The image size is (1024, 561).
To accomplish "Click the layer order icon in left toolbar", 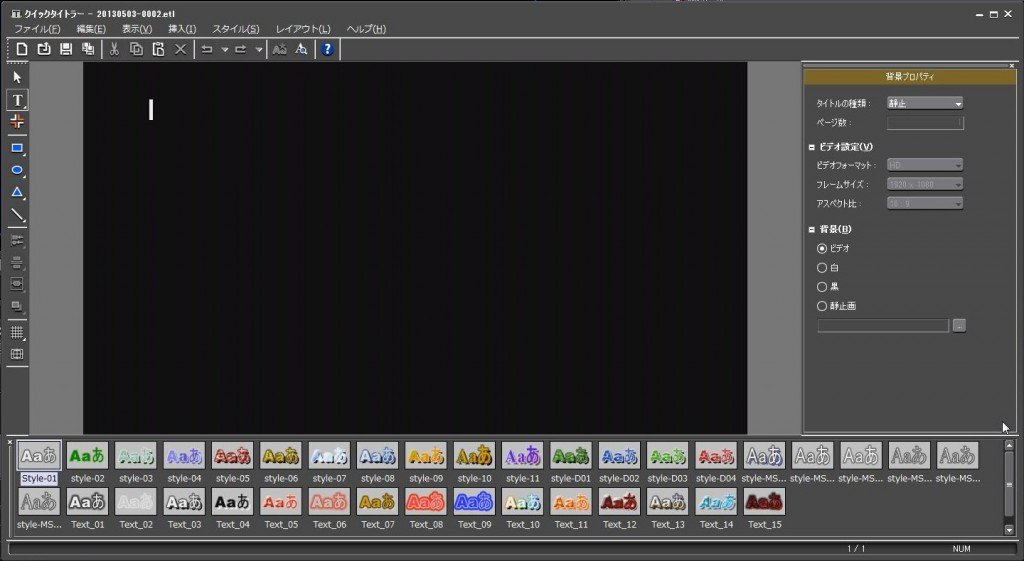I will point(18,306).
